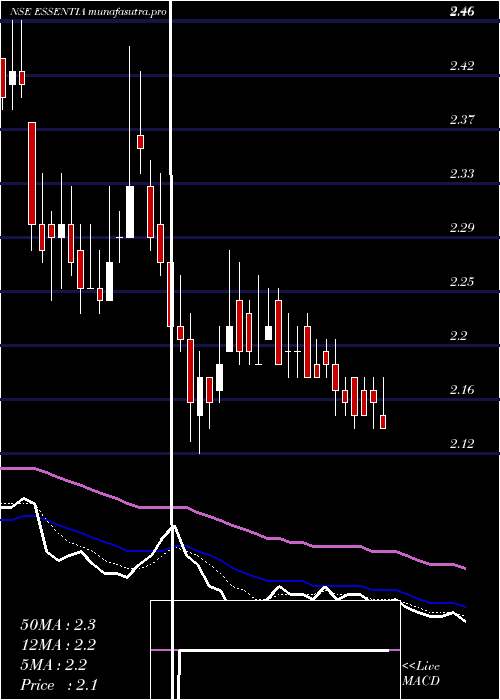Click the 2.46 price axis label

[462, 12]
